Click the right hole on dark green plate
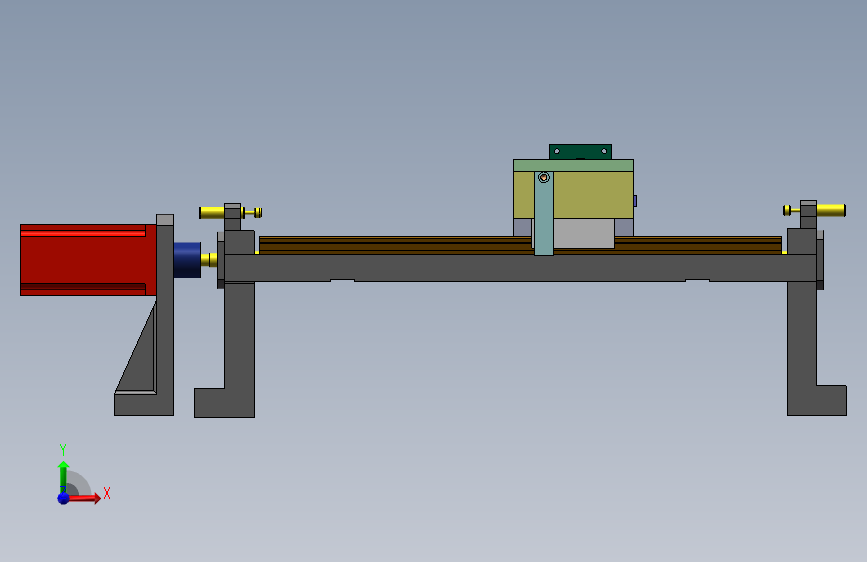Image resolution: width=867 pixels, height=562 pixels. pyautogui.click(x=604, y=151)
